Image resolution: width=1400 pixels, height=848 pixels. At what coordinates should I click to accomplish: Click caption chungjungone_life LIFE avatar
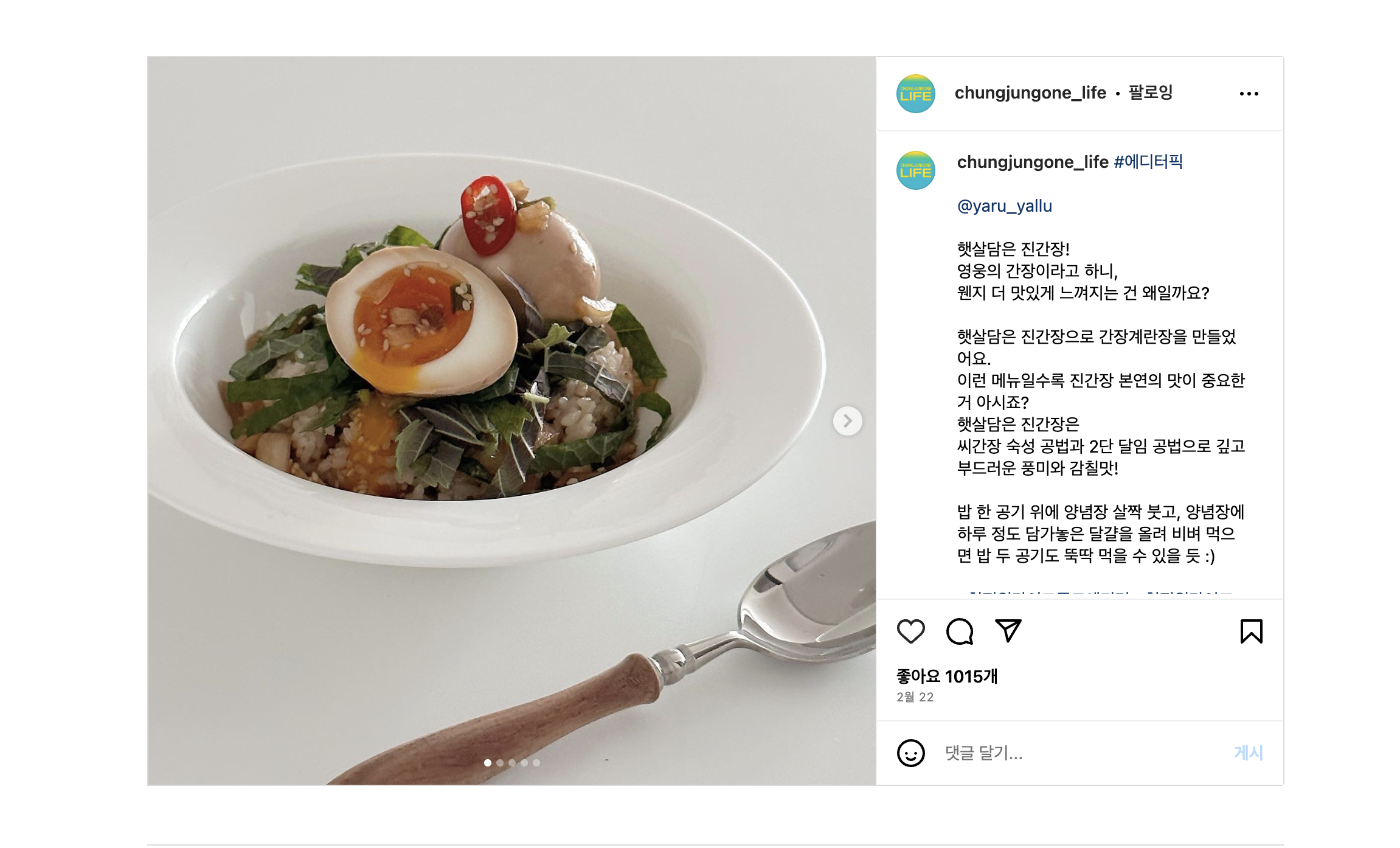(x=915, y=170)
